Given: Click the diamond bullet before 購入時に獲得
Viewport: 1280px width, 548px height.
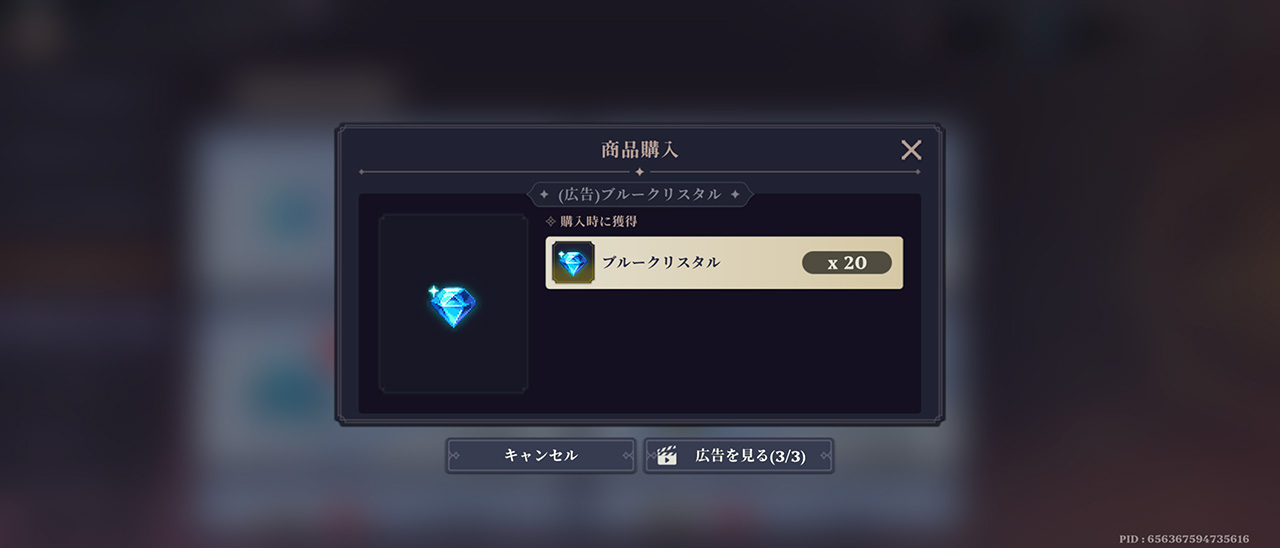Looking at the screenshot, I should [x=550, y=221].
